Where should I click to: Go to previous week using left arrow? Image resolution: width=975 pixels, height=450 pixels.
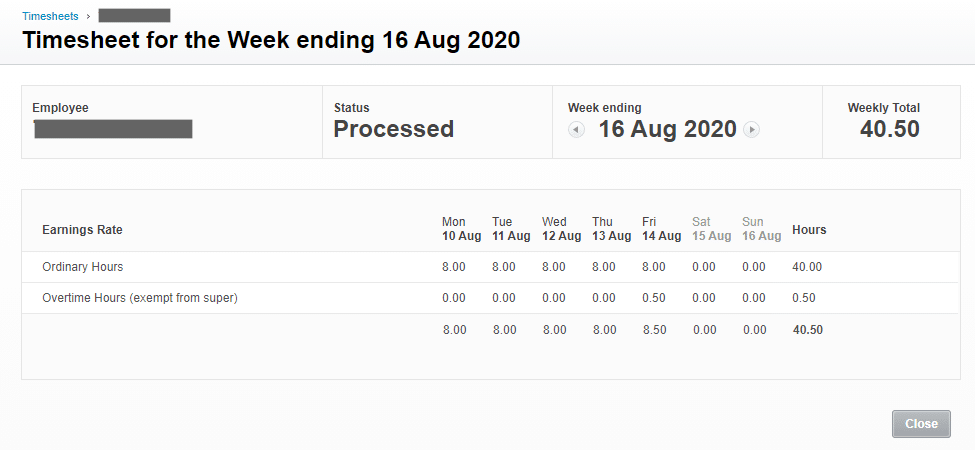pyautogui.click(x=576, y=130)
